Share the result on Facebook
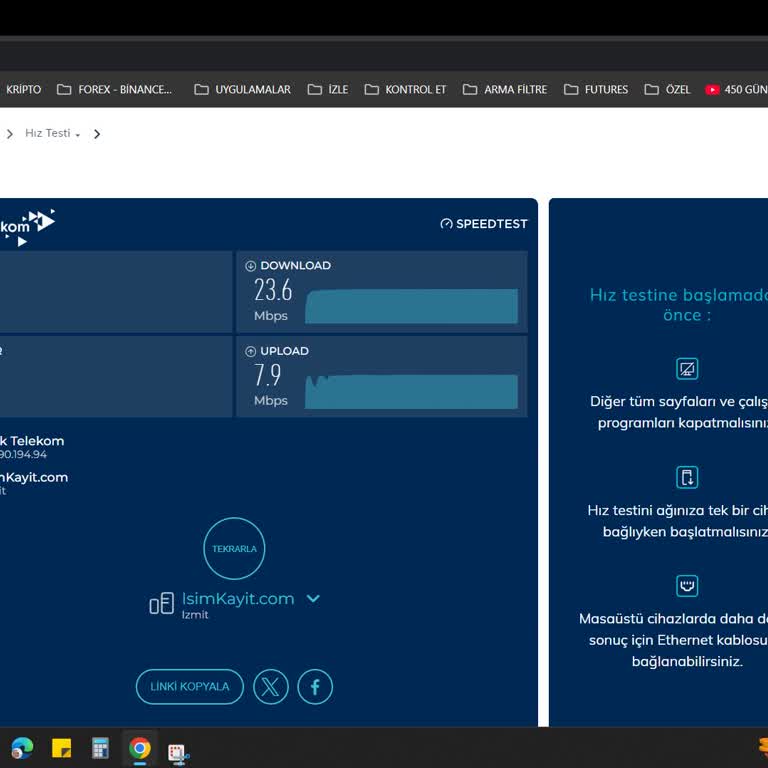Image resolution: width=768 pixels, height=768 pixels. tap(315, 687)
